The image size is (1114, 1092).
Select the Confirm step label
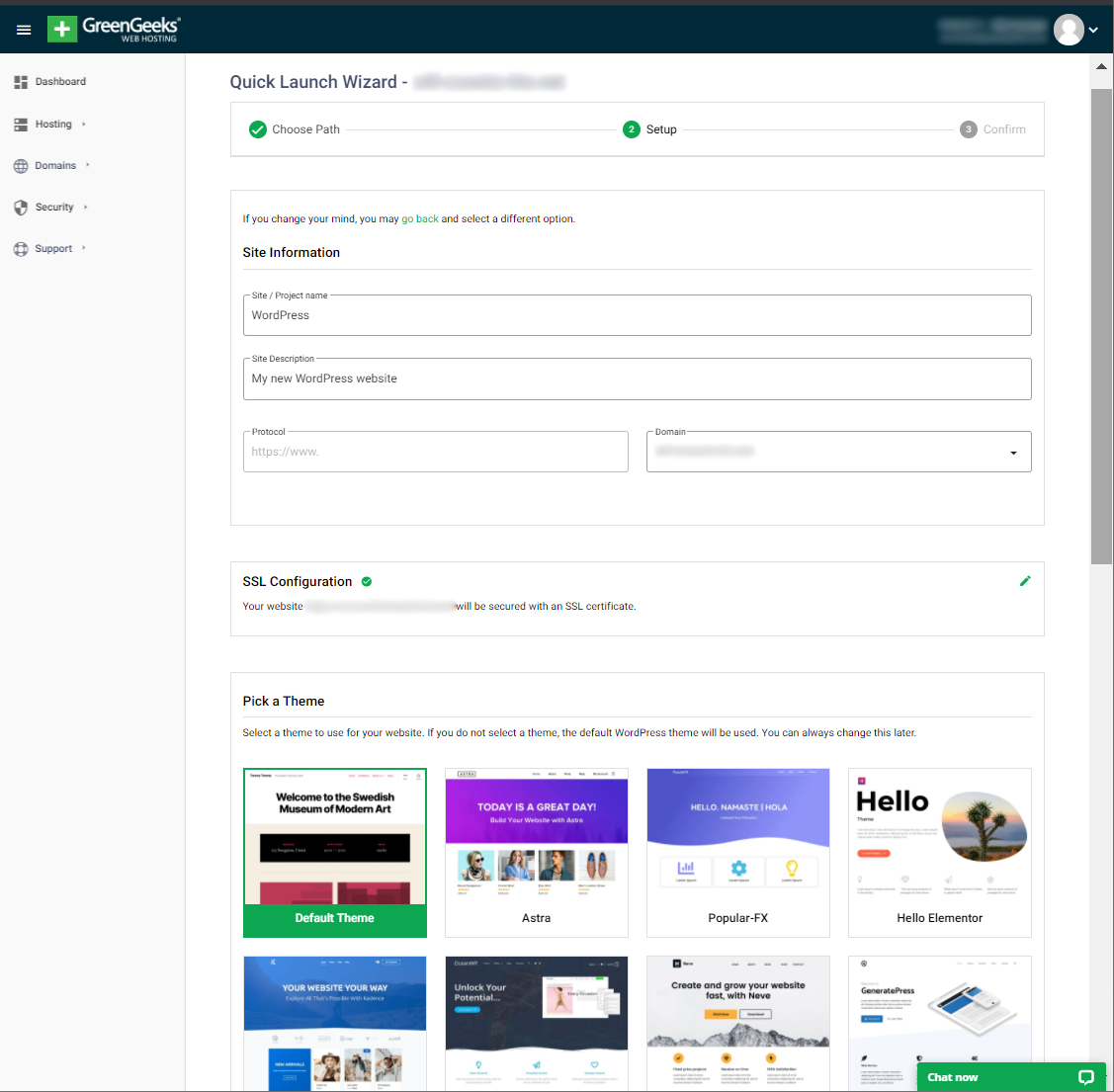(x=1004, y=129)
